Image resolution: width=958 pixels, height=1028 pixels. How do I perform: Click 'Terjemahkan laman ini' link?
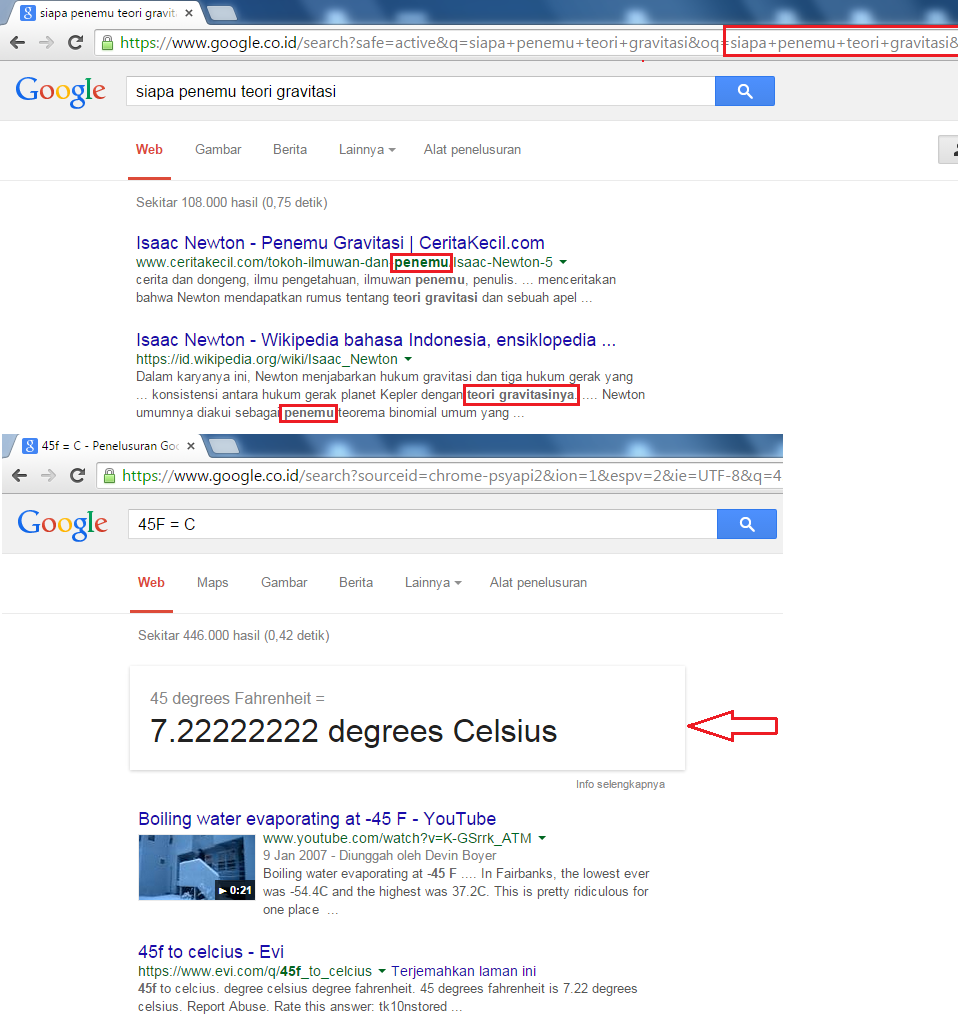coord(464,971)
